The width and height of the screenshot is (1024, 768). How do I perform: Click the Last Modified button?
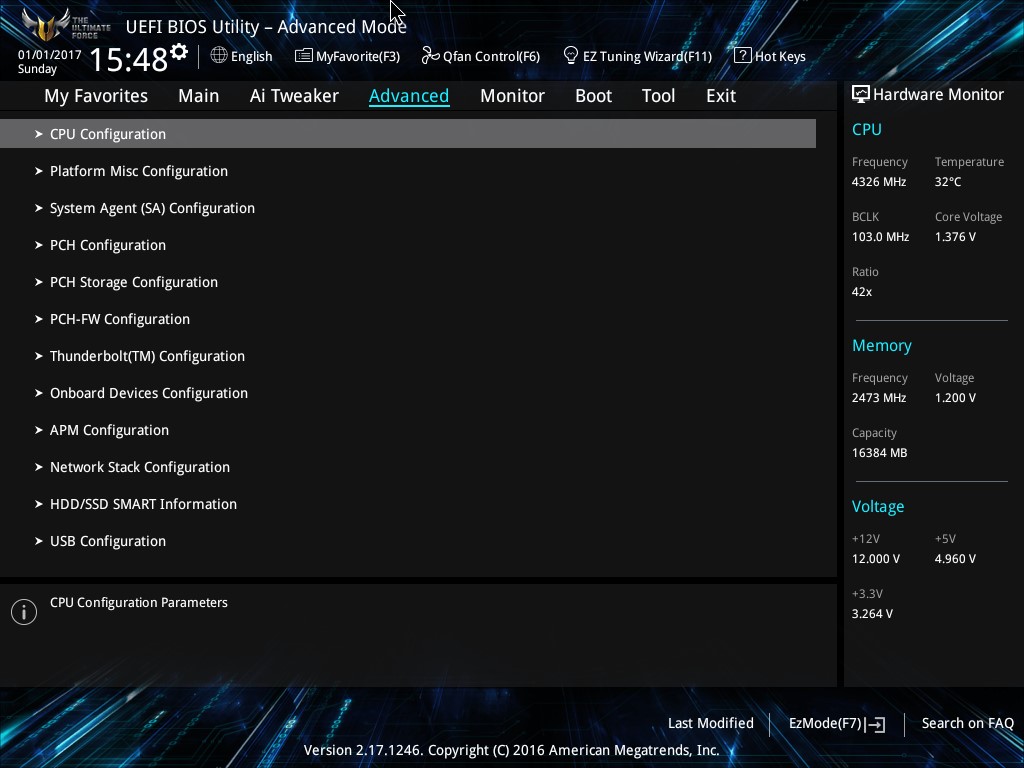pos(711,723)
